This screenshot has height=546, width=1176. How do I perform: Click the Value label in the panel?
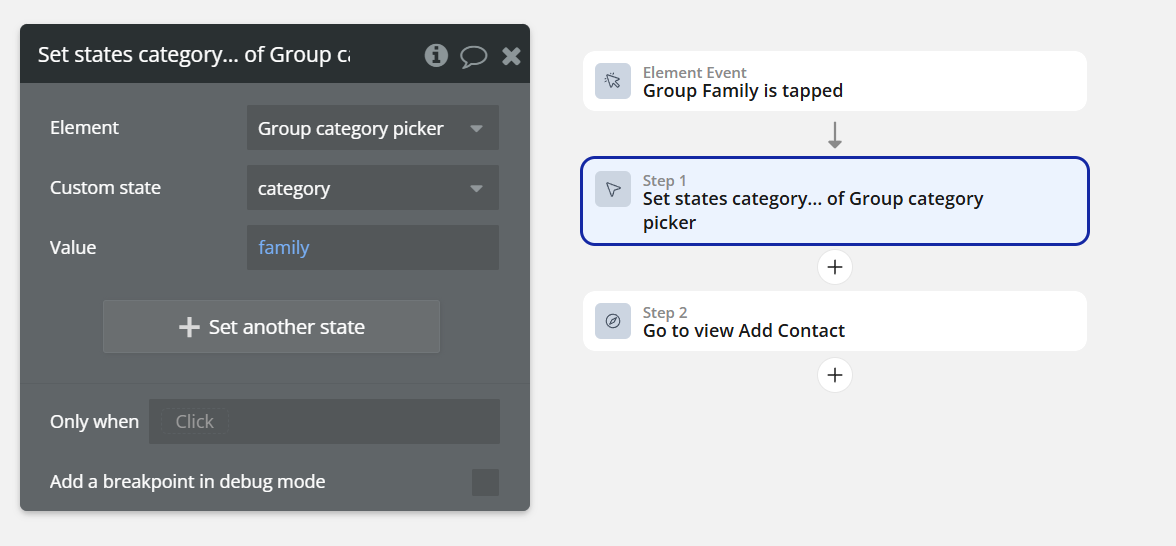(73, 248)
